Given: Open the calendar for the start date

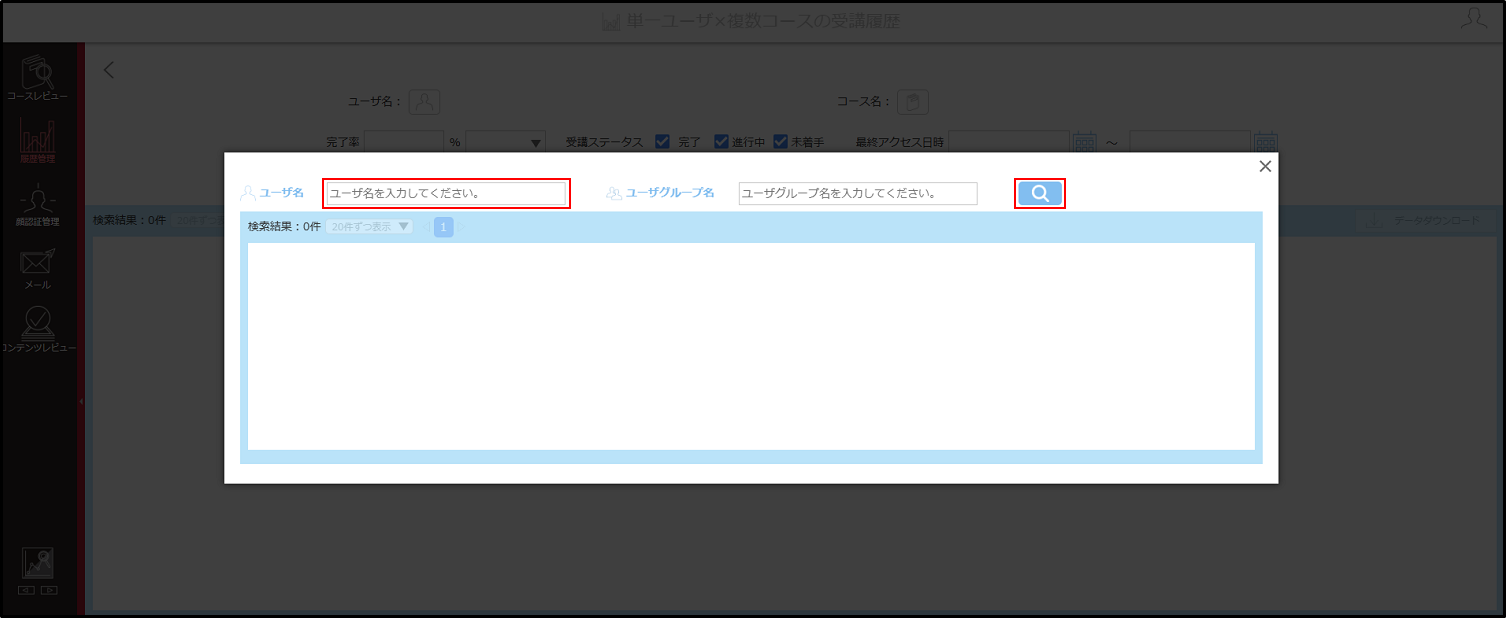Looking at the screenshot, I should [1085, 142].
